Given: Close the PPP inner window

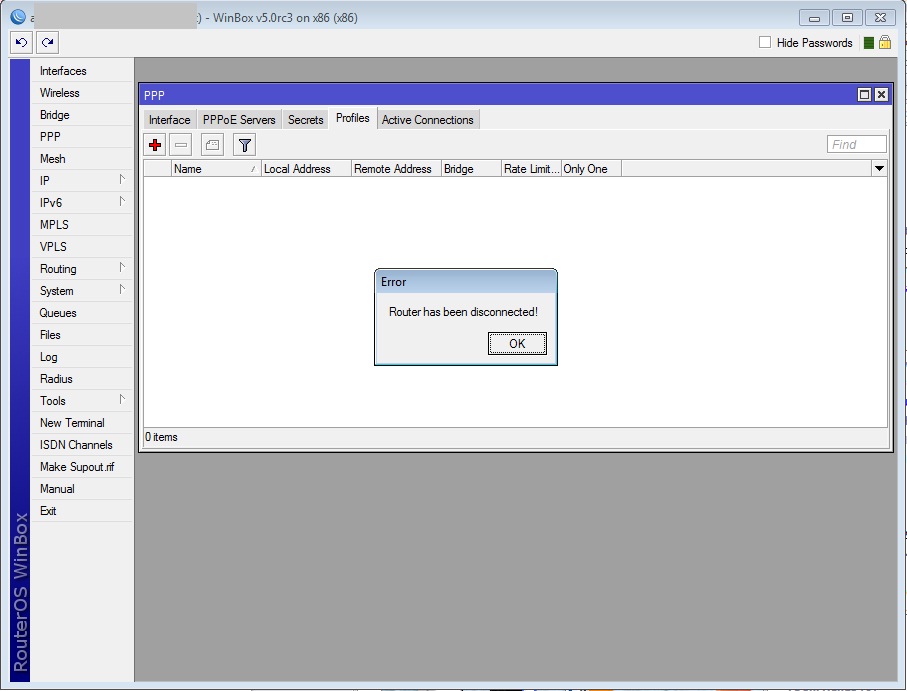Looking at the screenshot, I should pos(881,94).
